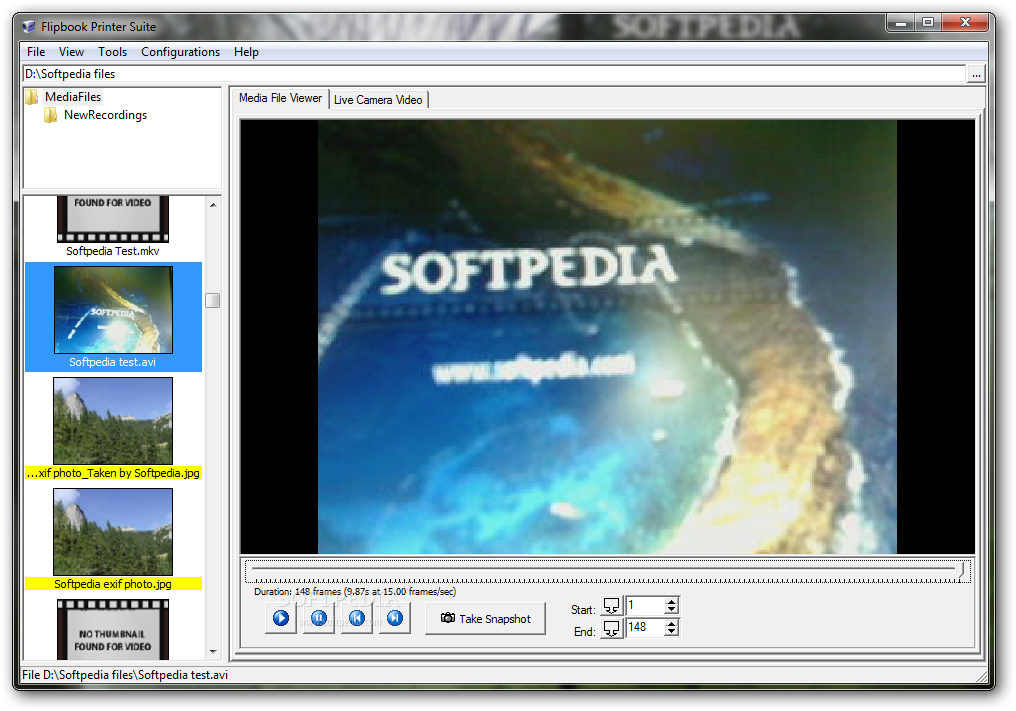The height and width of the screenshot is (711, 1016).
Task: Select Softpedia test.avi thumbnail
Action: 113,310
